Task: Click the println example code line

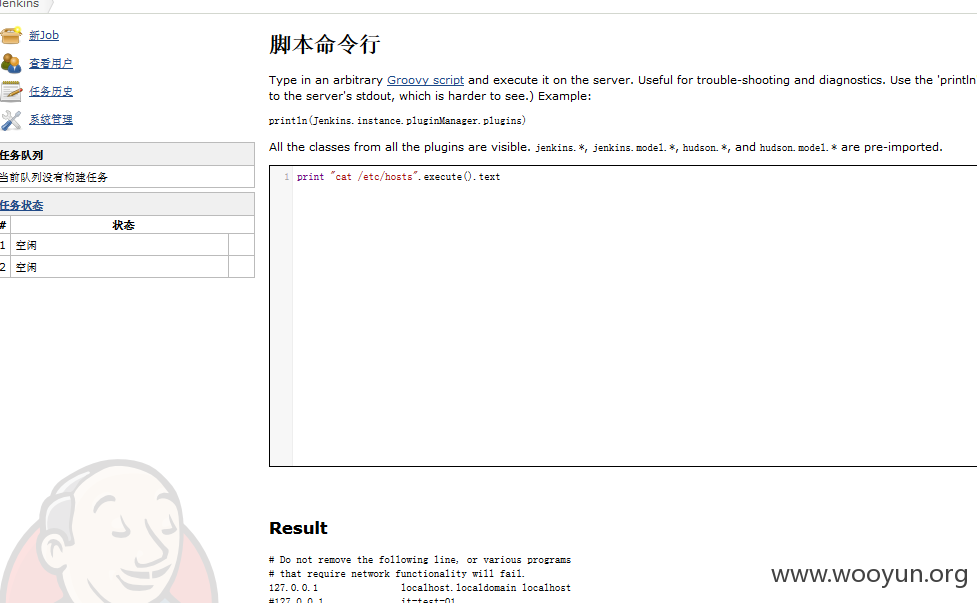Action: click(x=398, y=120)
